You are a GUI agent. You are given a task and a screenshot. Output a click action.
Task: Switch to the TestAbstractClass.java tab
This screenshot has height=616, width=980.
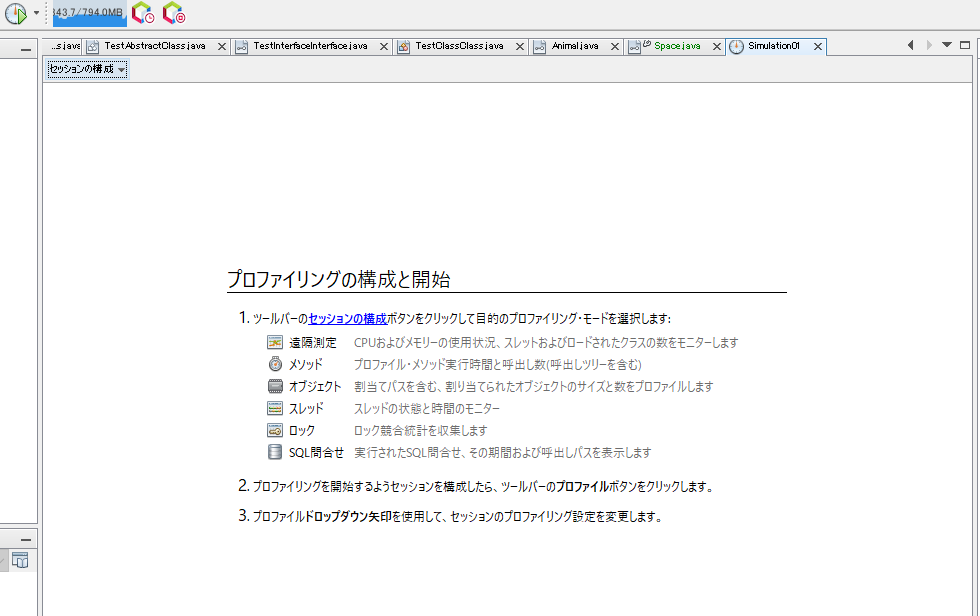[x=154, y=46]
